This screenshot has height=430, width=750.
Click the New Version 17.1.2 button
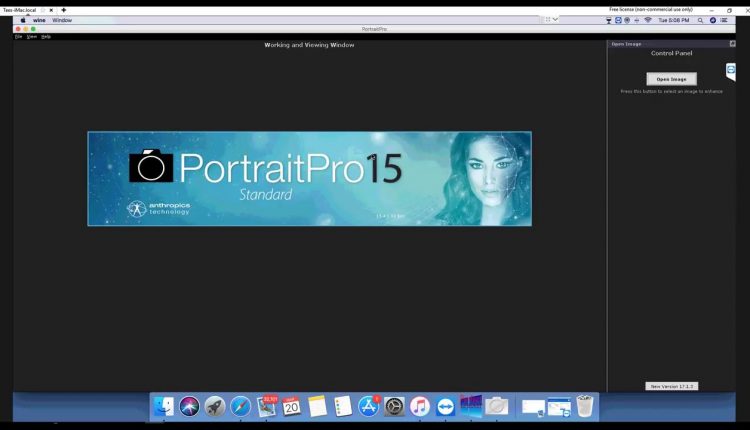pyautogui.click(x=671, y=386)
